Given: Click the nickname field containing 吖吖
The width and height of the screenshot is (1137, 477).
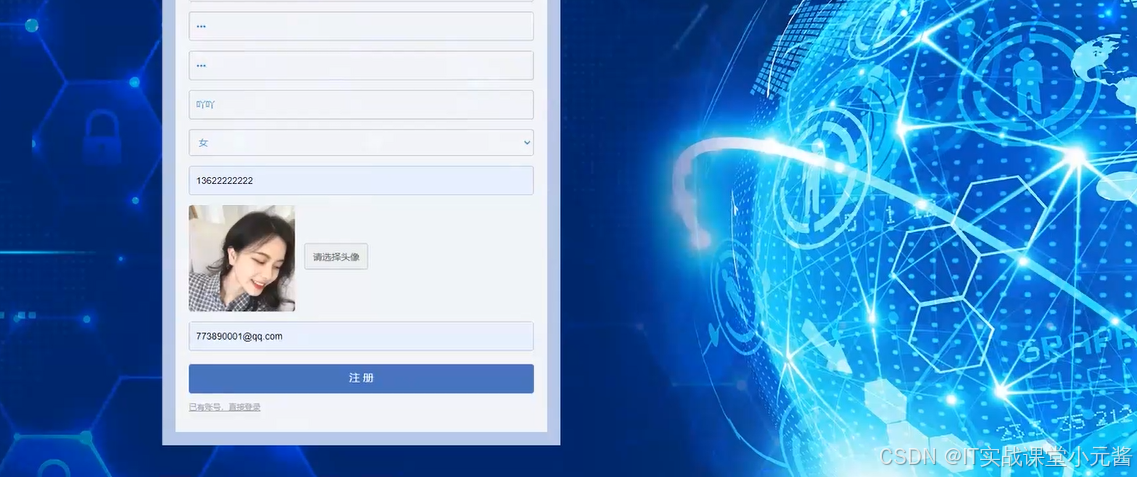Looking at the screenshot, I should (361, 104).
